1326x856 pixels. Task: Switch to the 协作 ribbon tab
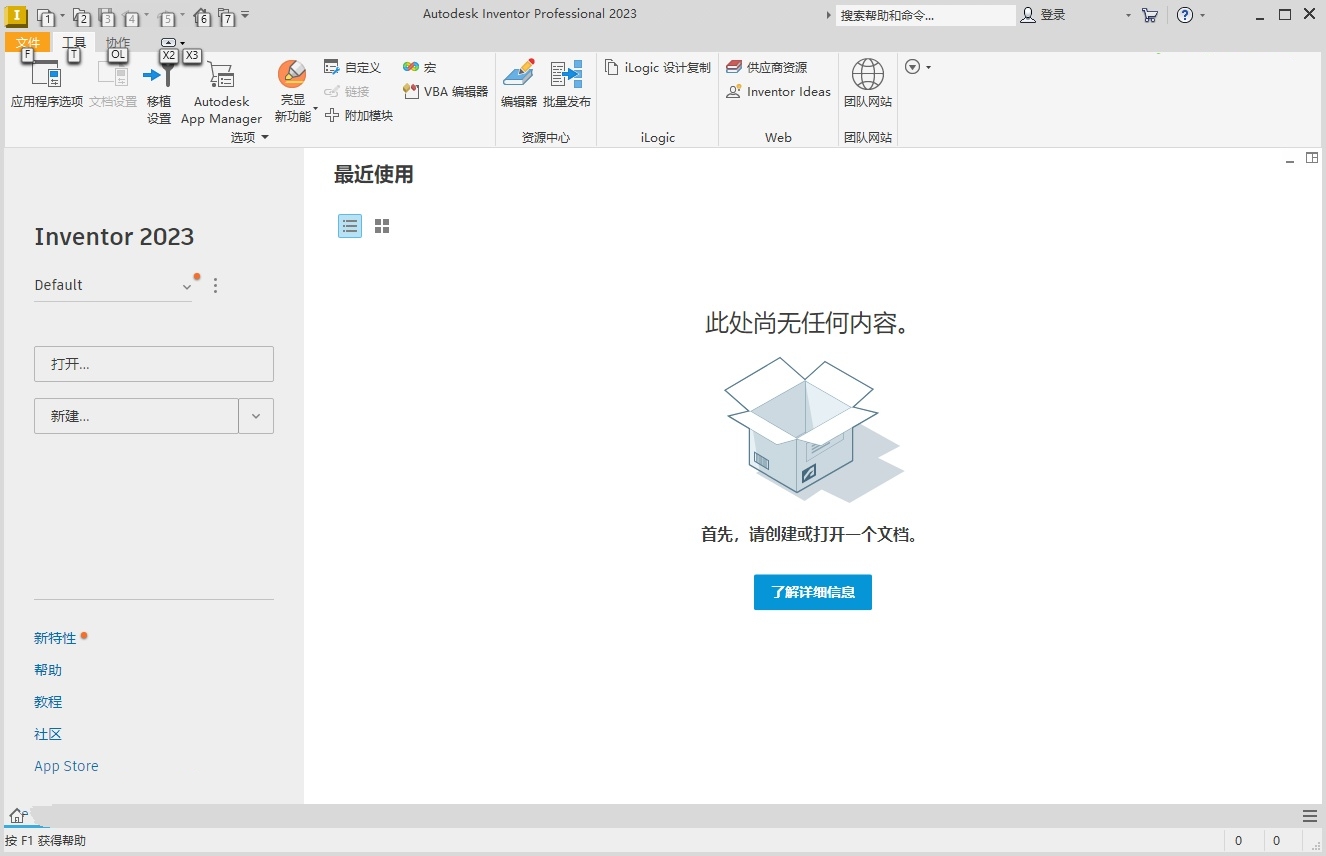click(118, 42)
